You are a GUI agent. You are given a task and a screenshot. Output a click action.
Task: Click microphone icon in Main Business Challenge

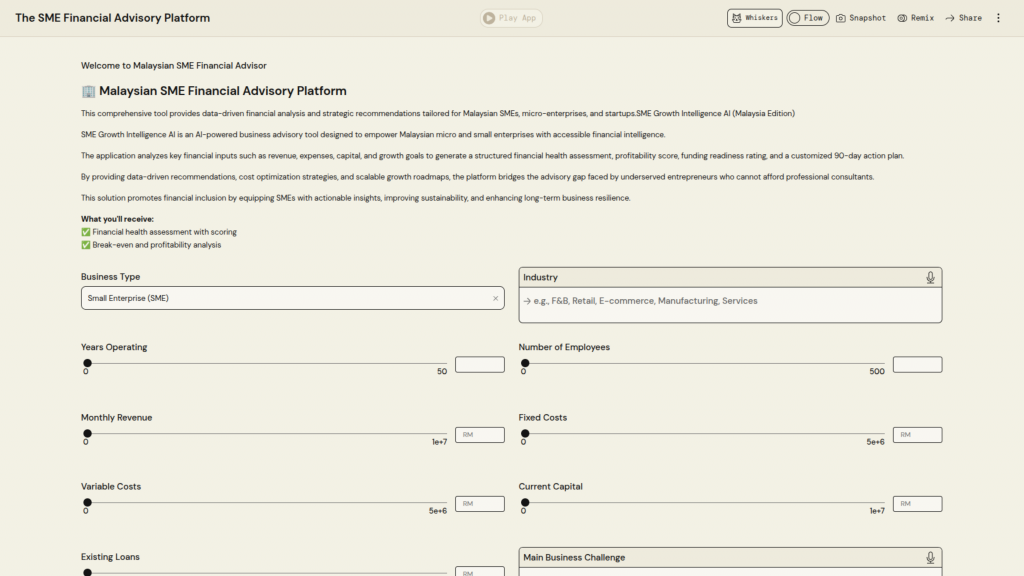(x=930, y=557)
